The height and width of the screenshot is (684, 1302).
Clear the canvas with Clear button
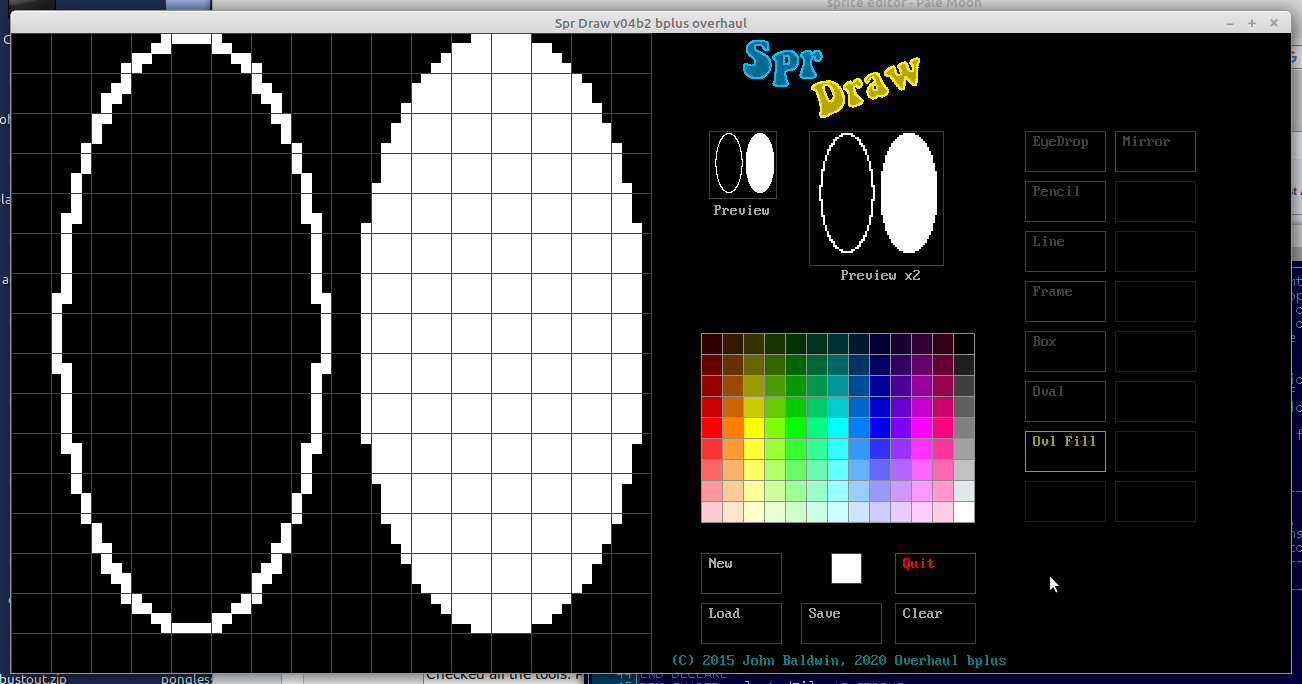935,623
